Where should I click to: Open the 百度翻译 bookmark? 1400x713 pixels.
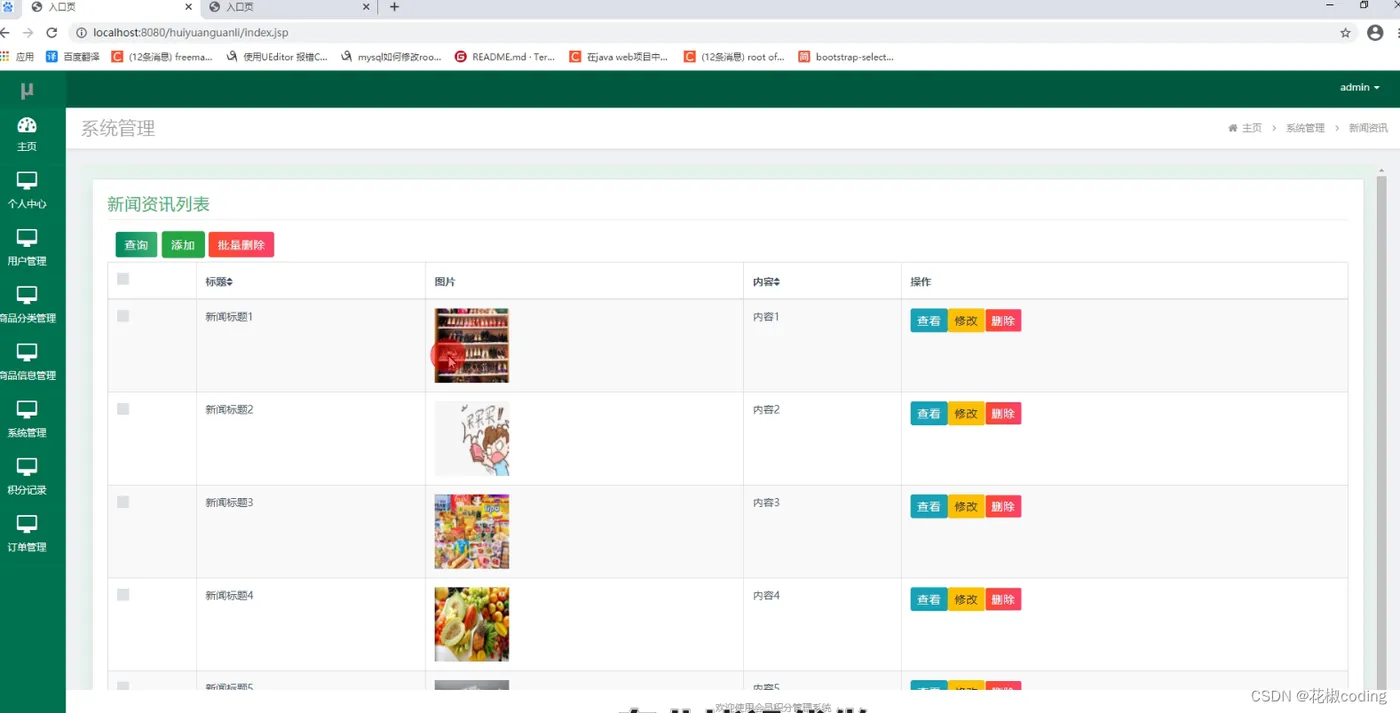click(x=73, y=57)
